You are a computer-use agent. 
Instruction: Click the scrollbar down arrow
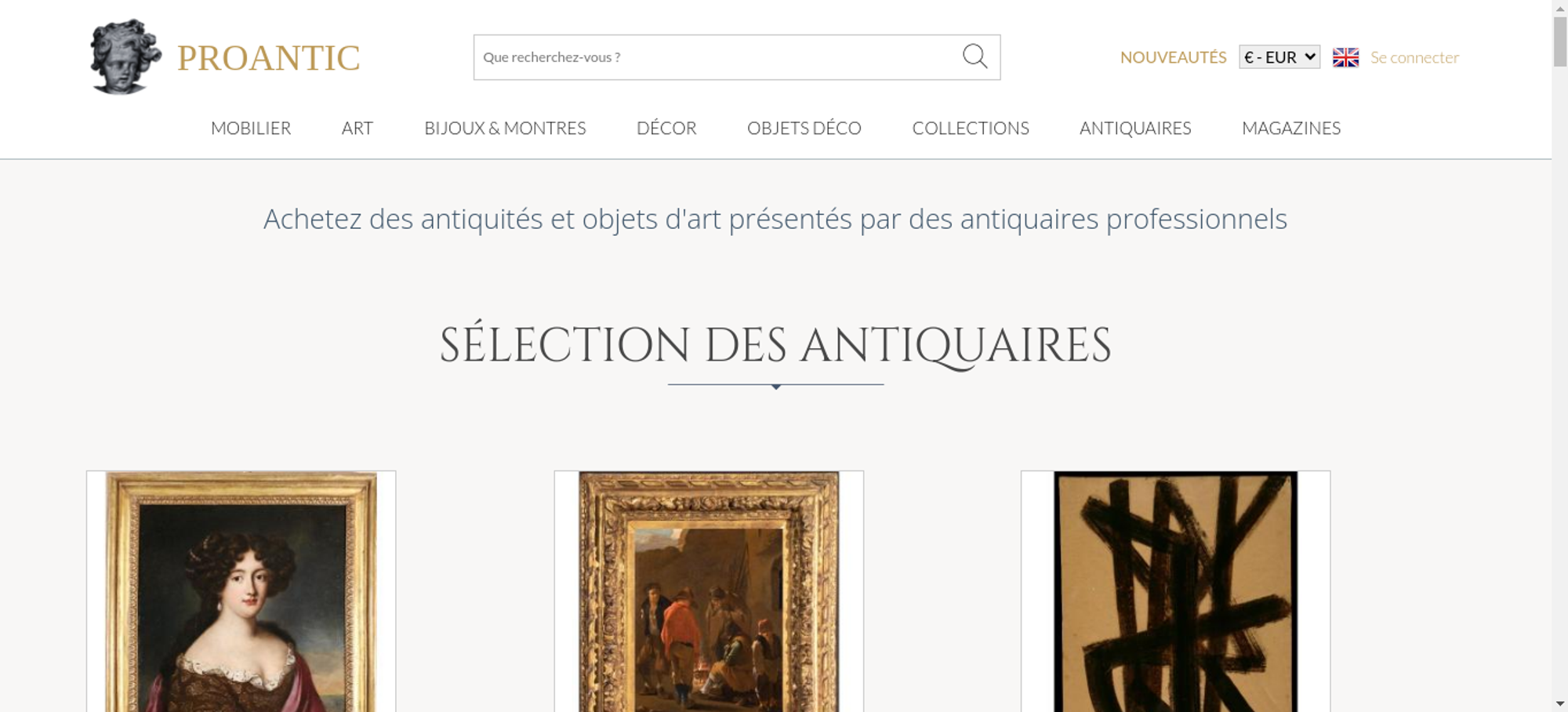(1559, 703)
